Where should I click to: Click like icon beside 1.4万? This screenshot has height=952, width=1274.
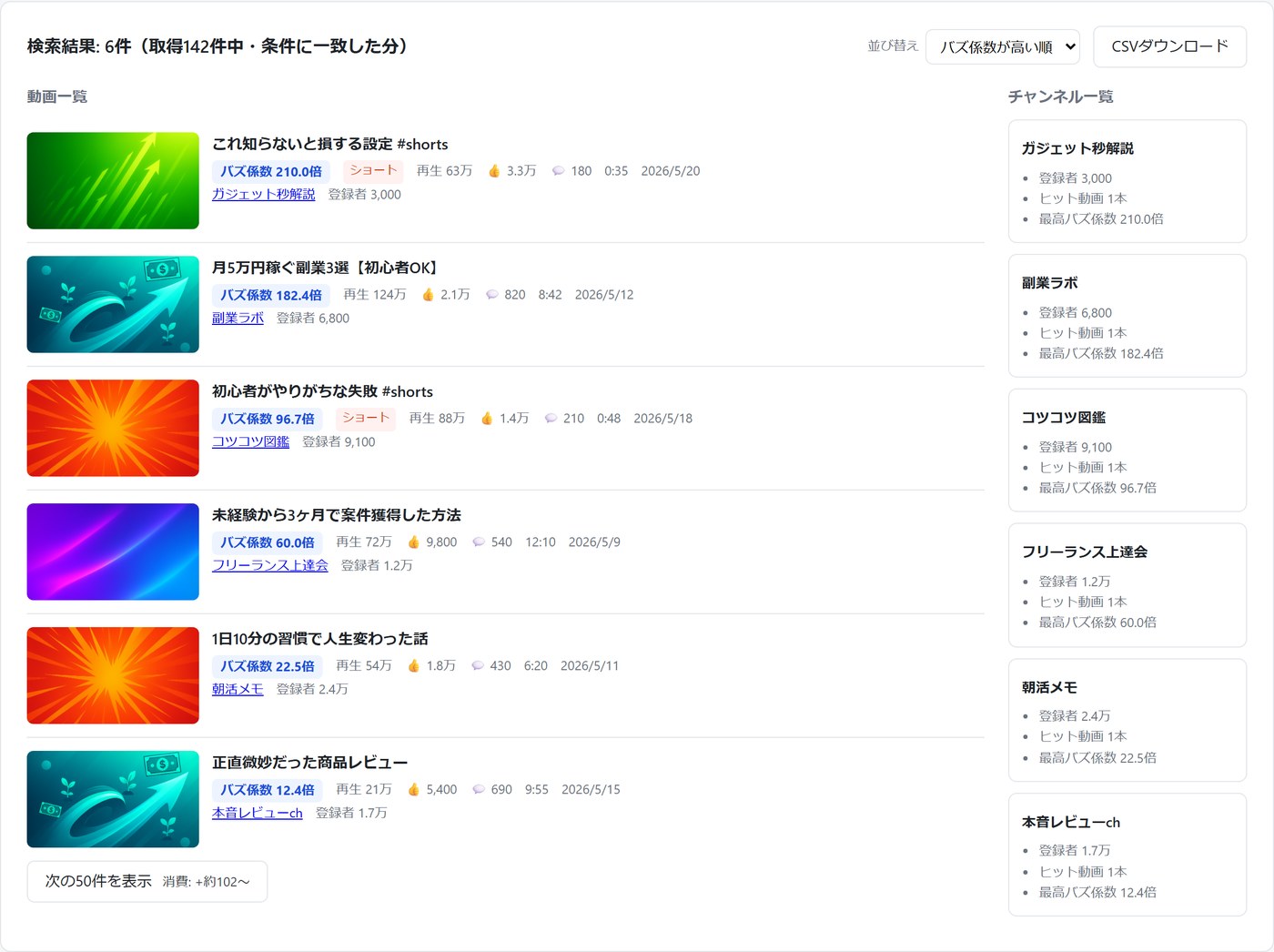(487, 418)
